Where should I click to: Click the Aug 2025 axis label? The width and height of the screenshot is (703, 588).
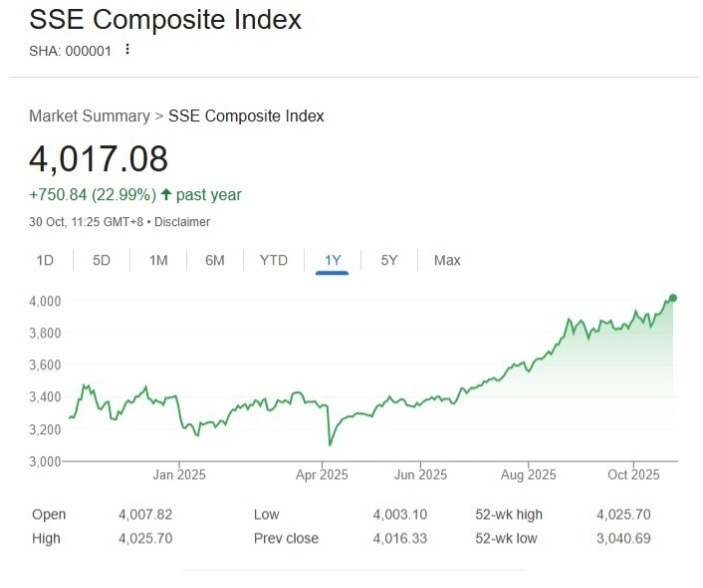[x=527, y=474]
